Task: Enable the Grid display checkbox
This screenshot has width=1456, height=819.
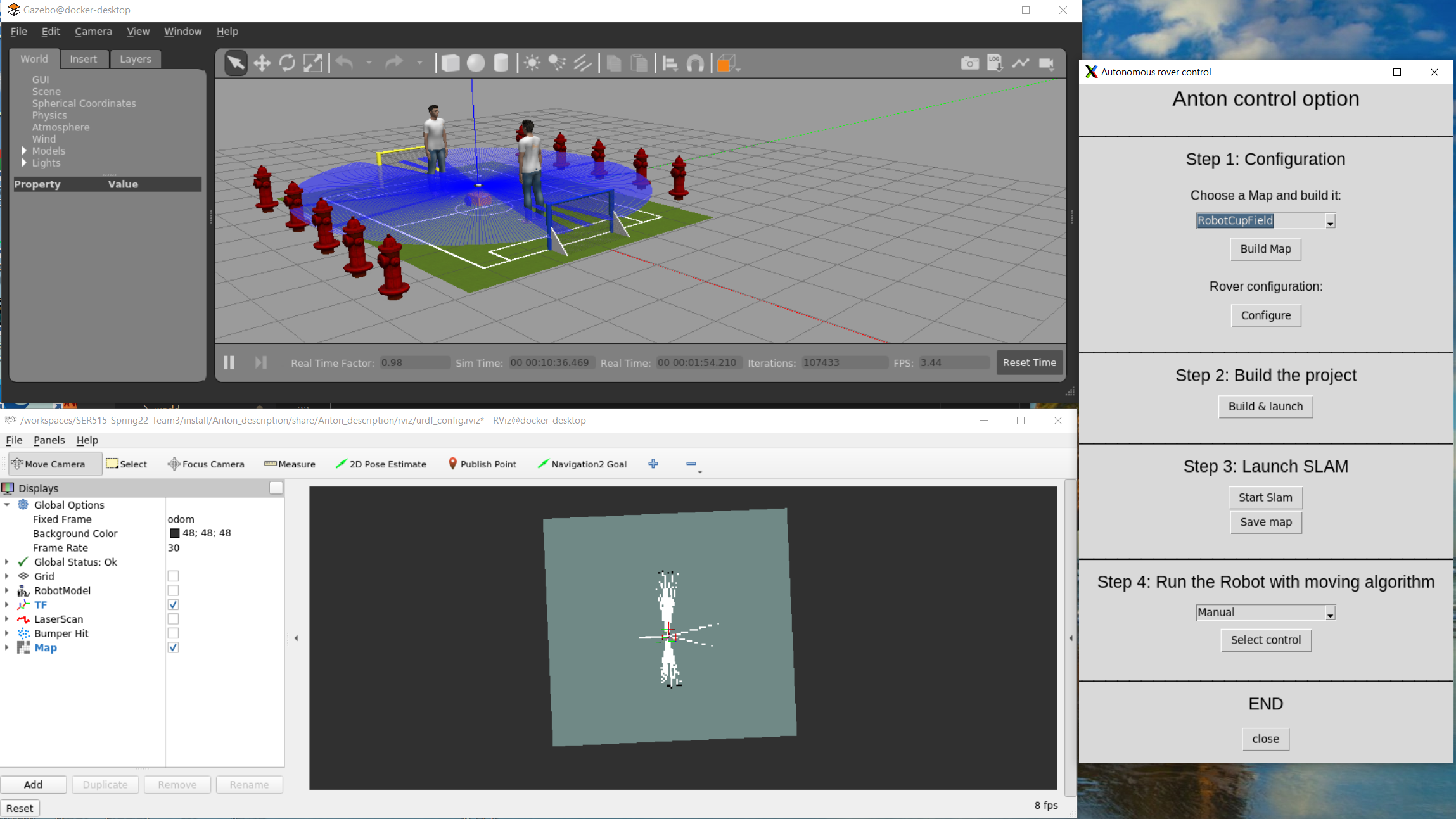Action: (x=173, y=576)
